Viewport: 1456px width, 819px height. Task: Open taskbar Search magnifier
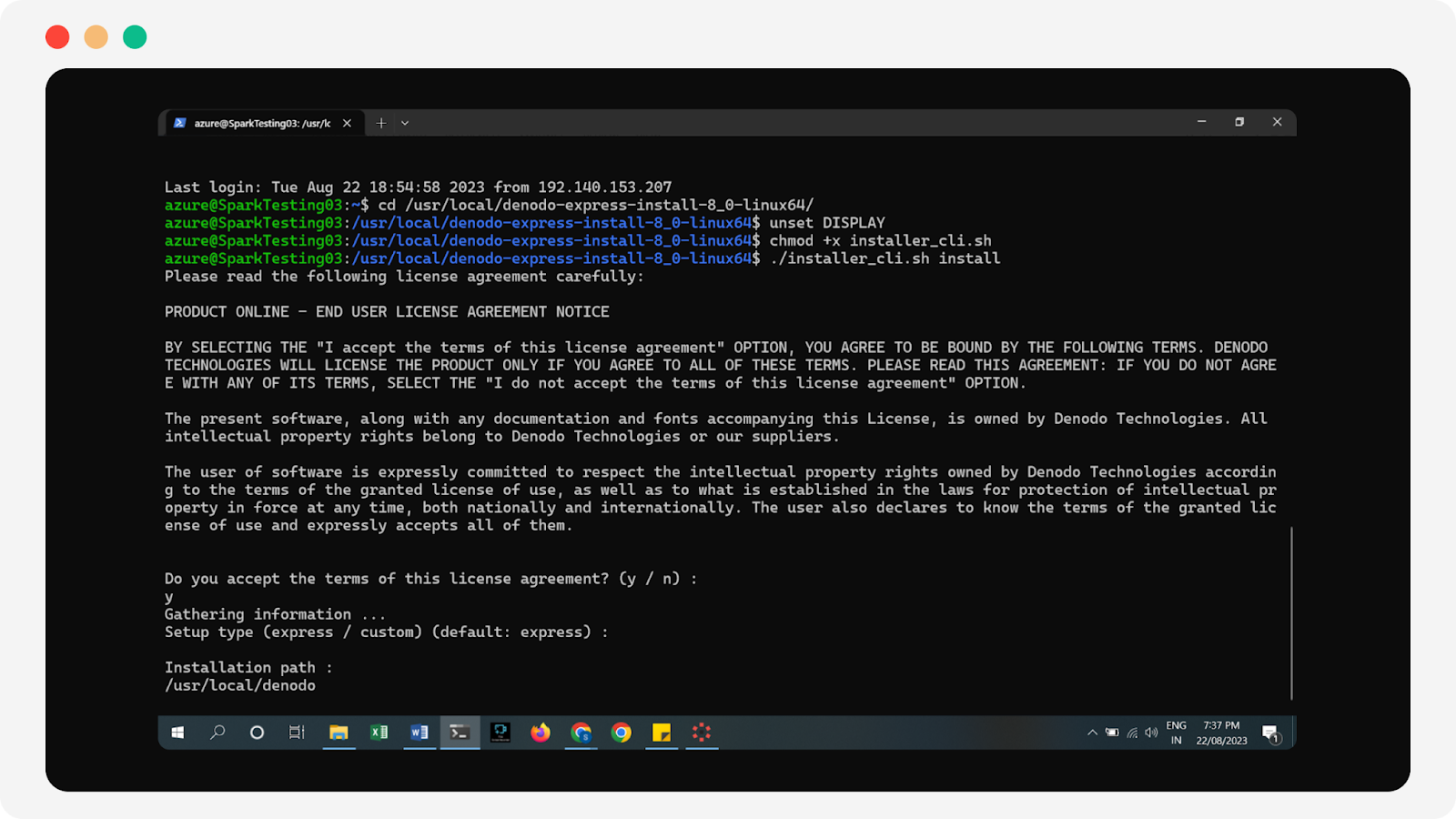217,733
